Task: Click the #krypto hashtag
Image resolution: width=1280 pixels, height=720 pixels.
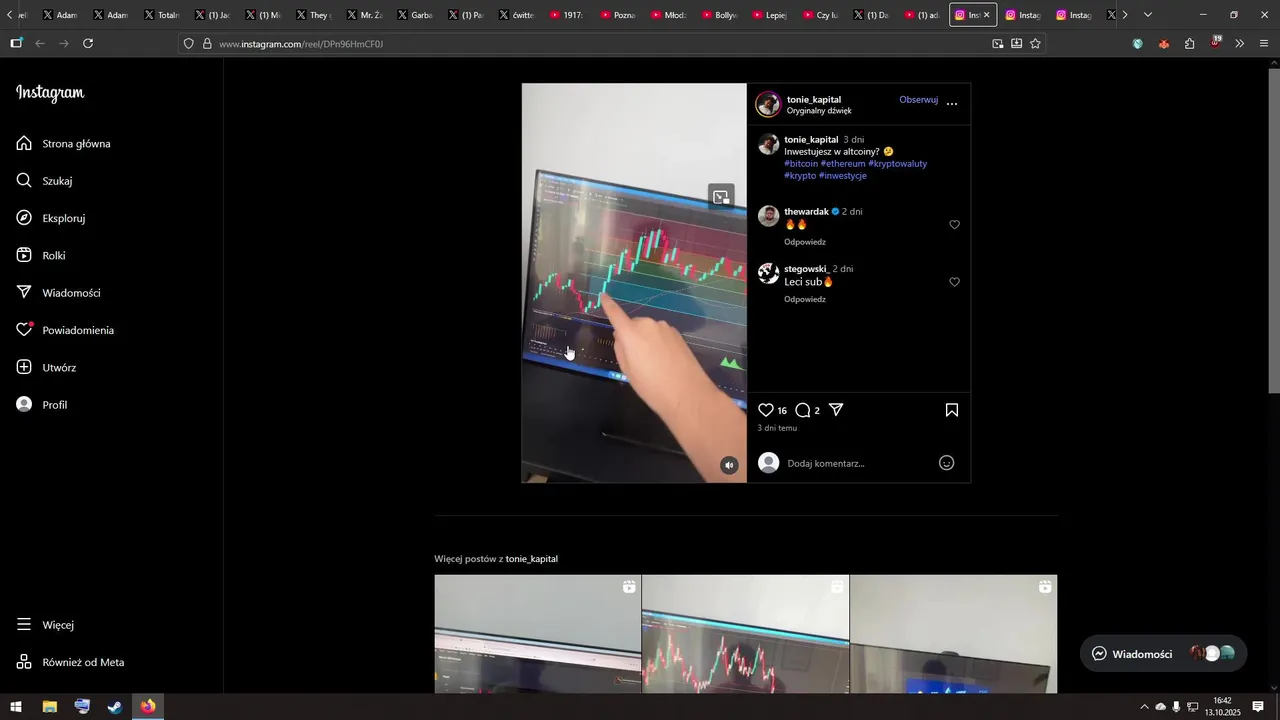Action: 800,175
